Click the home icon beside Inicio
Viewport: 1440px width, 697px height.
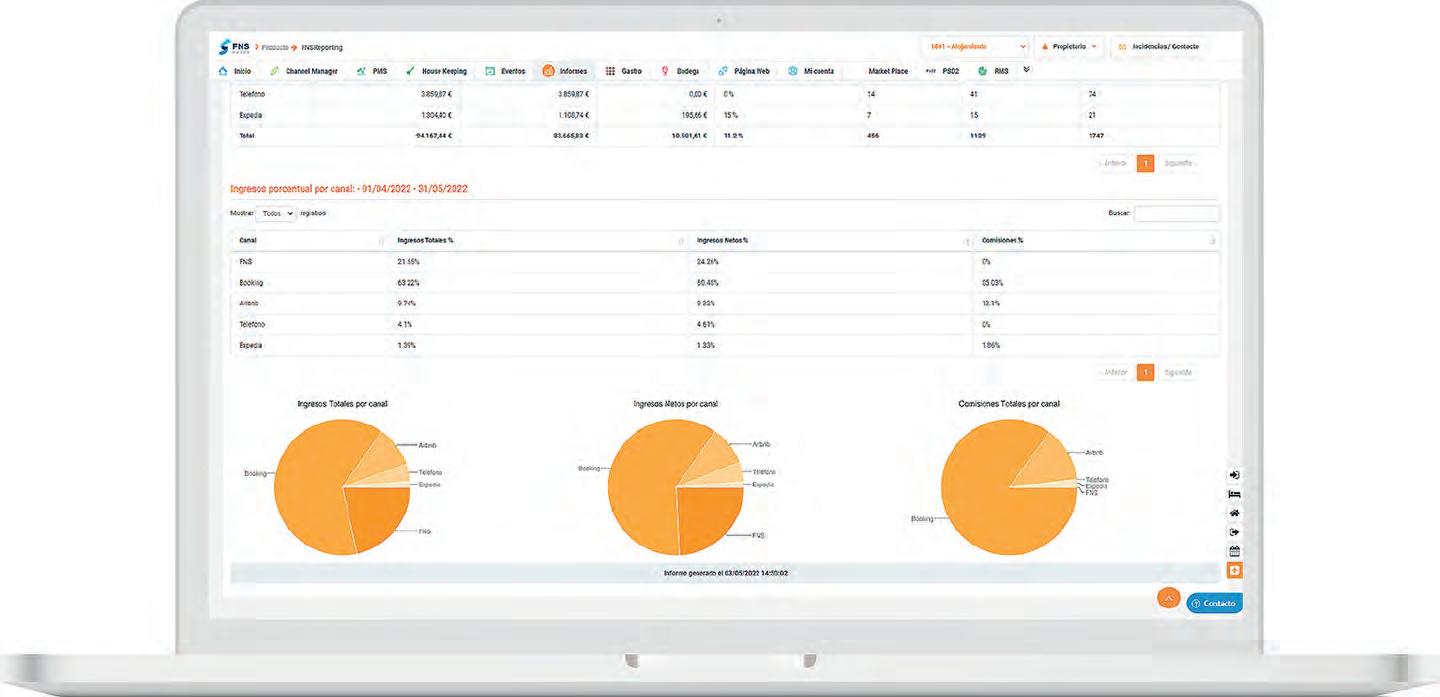tap(223, 71)
